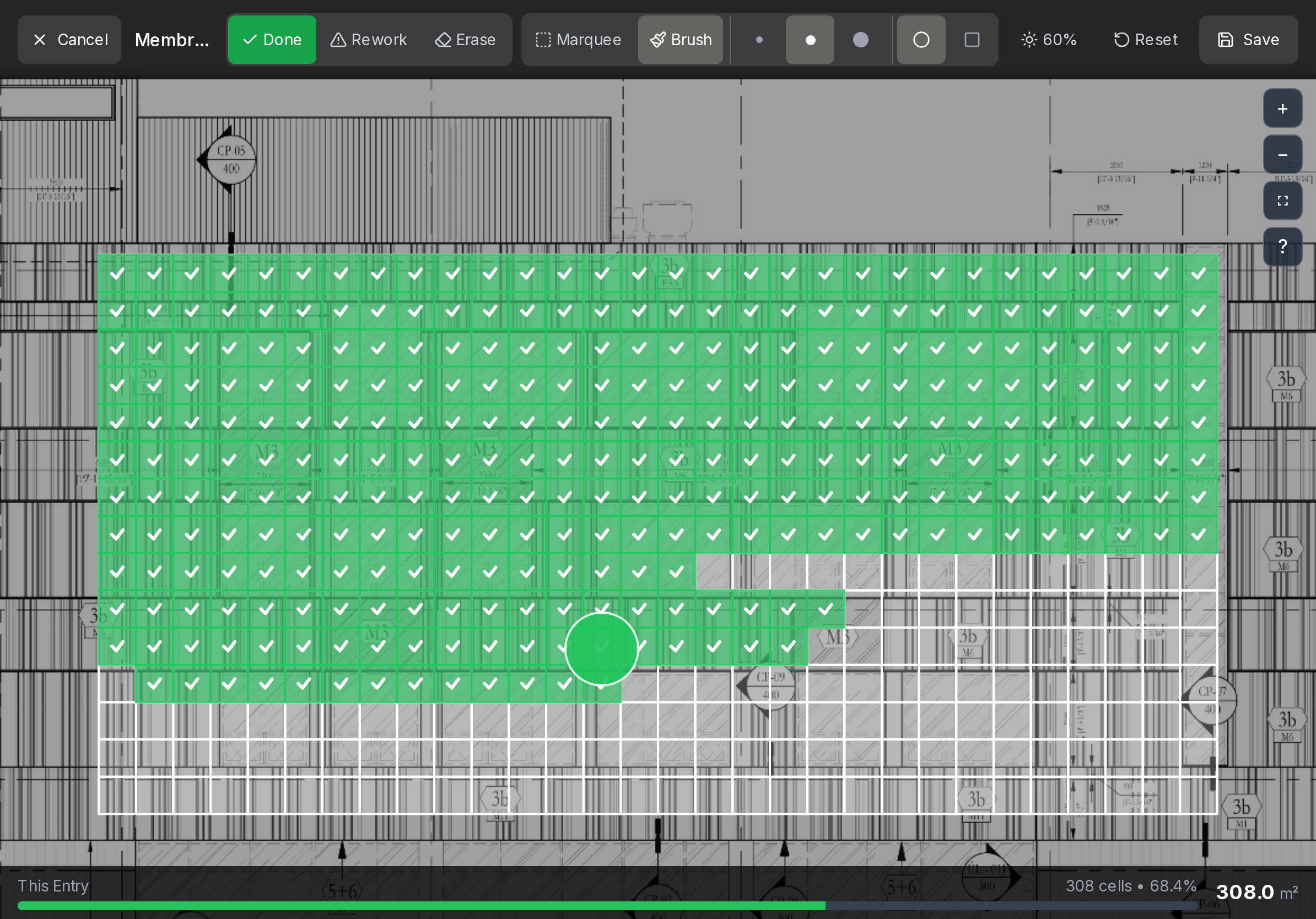Adjust the 60% brightness control
The image size is (1316, 919).
(1049, 40)
